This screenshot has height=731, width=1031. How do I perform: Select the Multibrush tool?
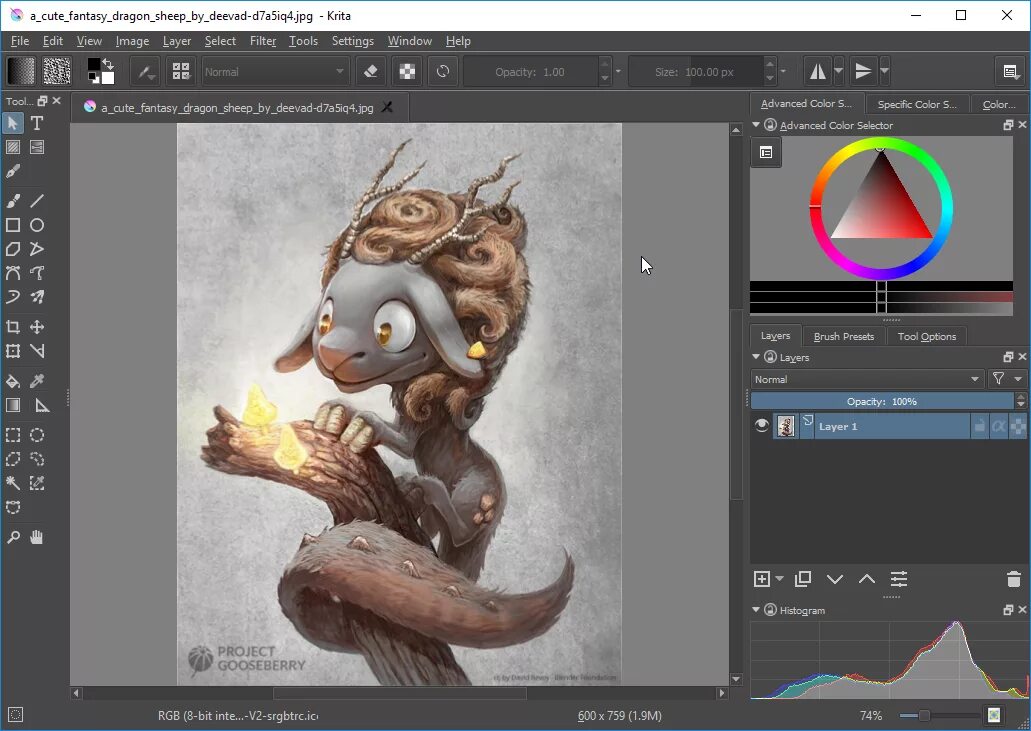point(37,297)
